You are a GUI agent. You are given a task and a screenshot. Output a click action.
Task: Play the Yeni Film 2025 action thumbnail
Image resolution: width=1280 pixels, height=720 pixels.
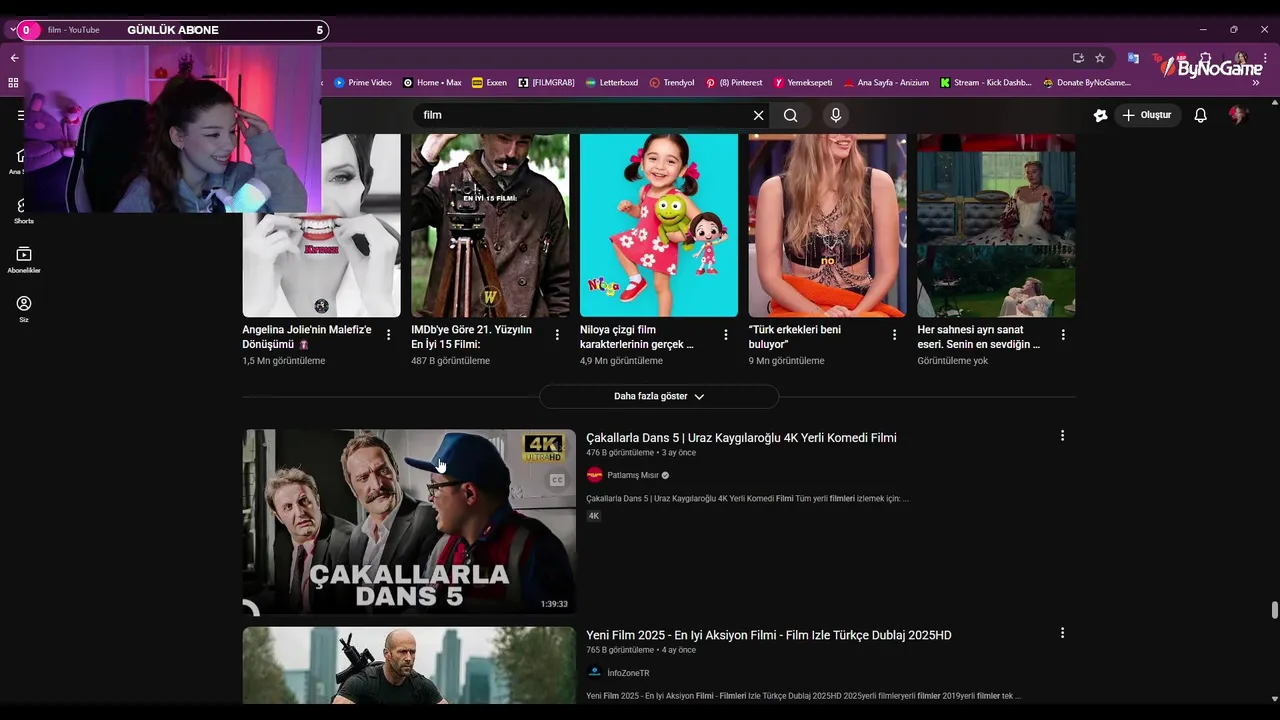[x=409, y=665]
